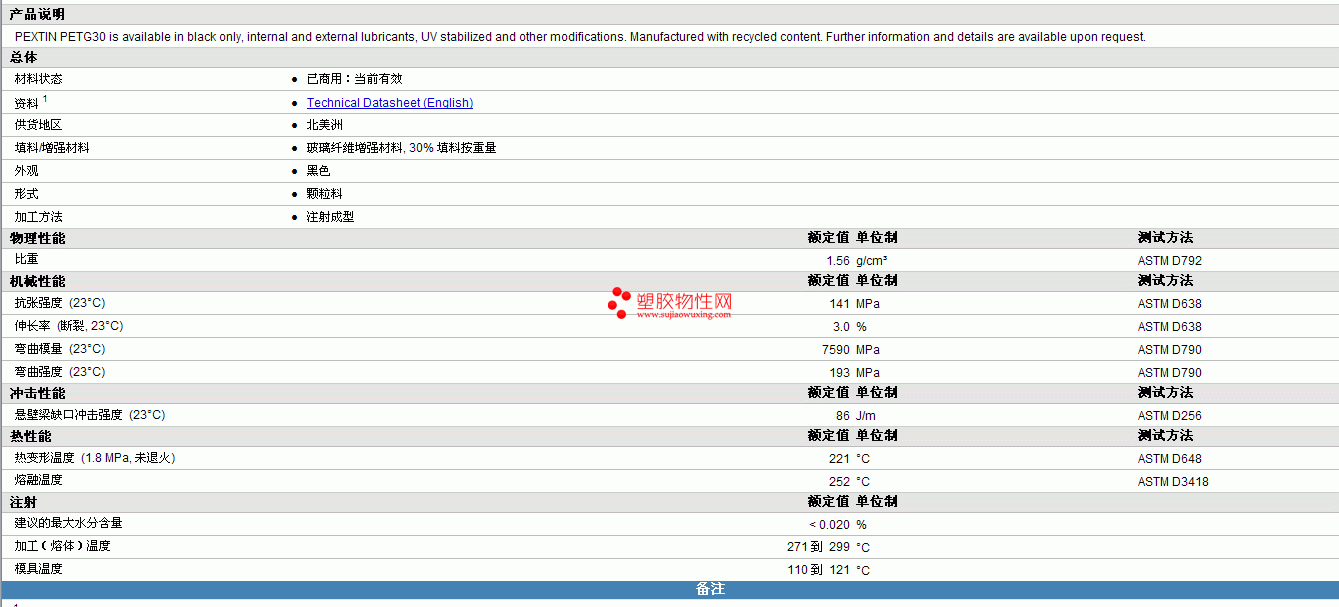Select the 比重 value 1.56
Viewport: 1339px width, 607px height.
(838, 261)
